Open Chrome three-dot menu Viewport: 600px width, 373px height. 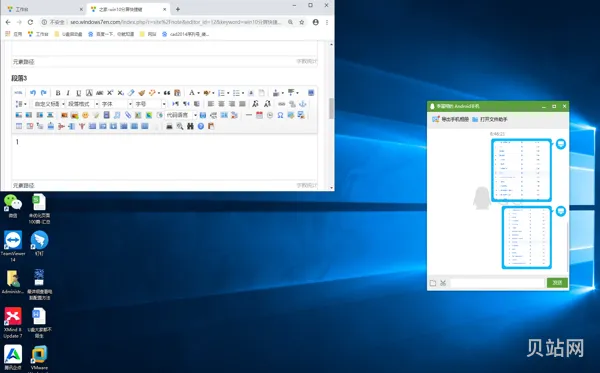pyautogui.click(x=327, y=22)
